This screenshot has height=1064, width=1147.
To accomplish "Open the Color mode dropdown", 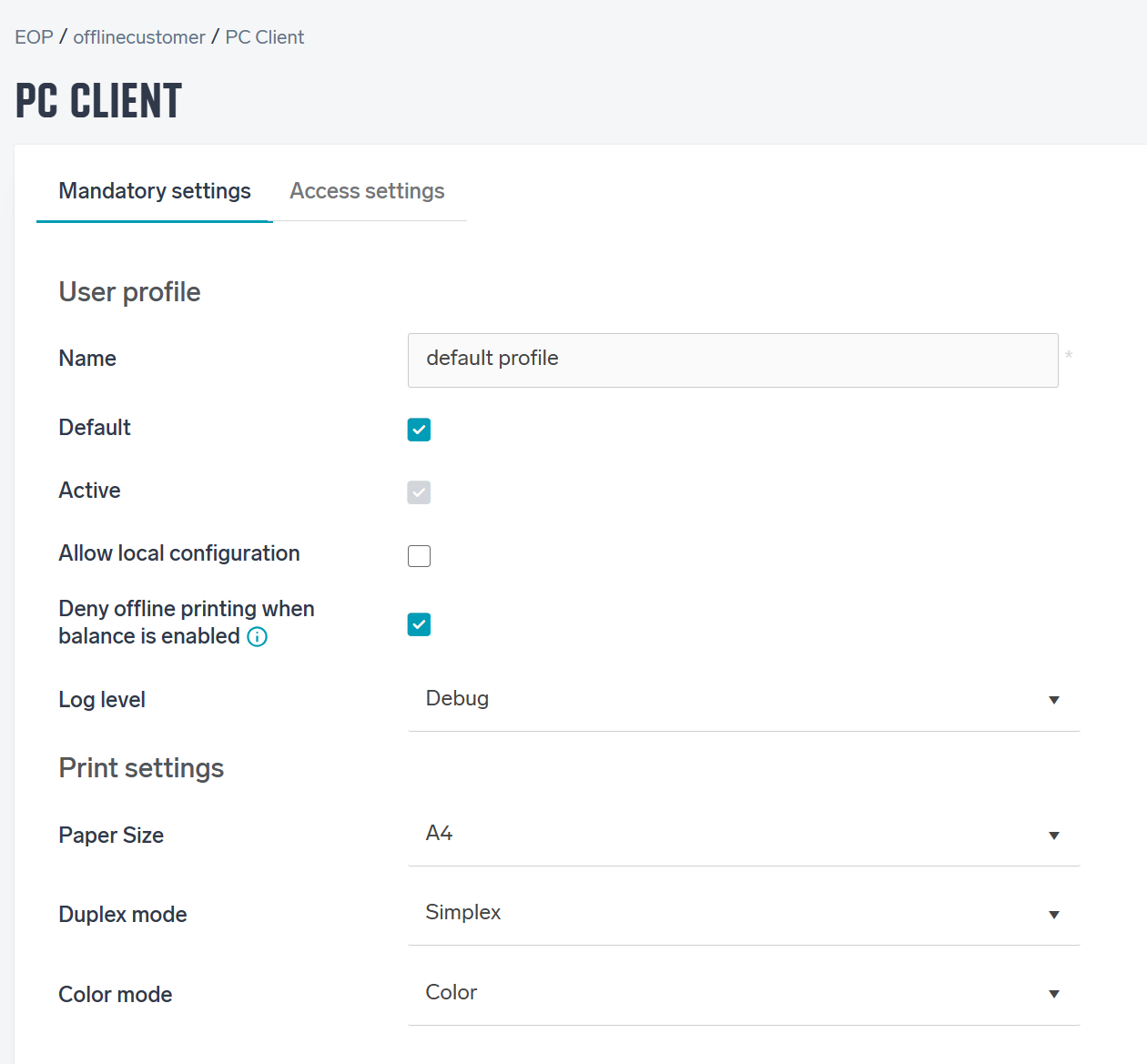I will pos(744,994).
